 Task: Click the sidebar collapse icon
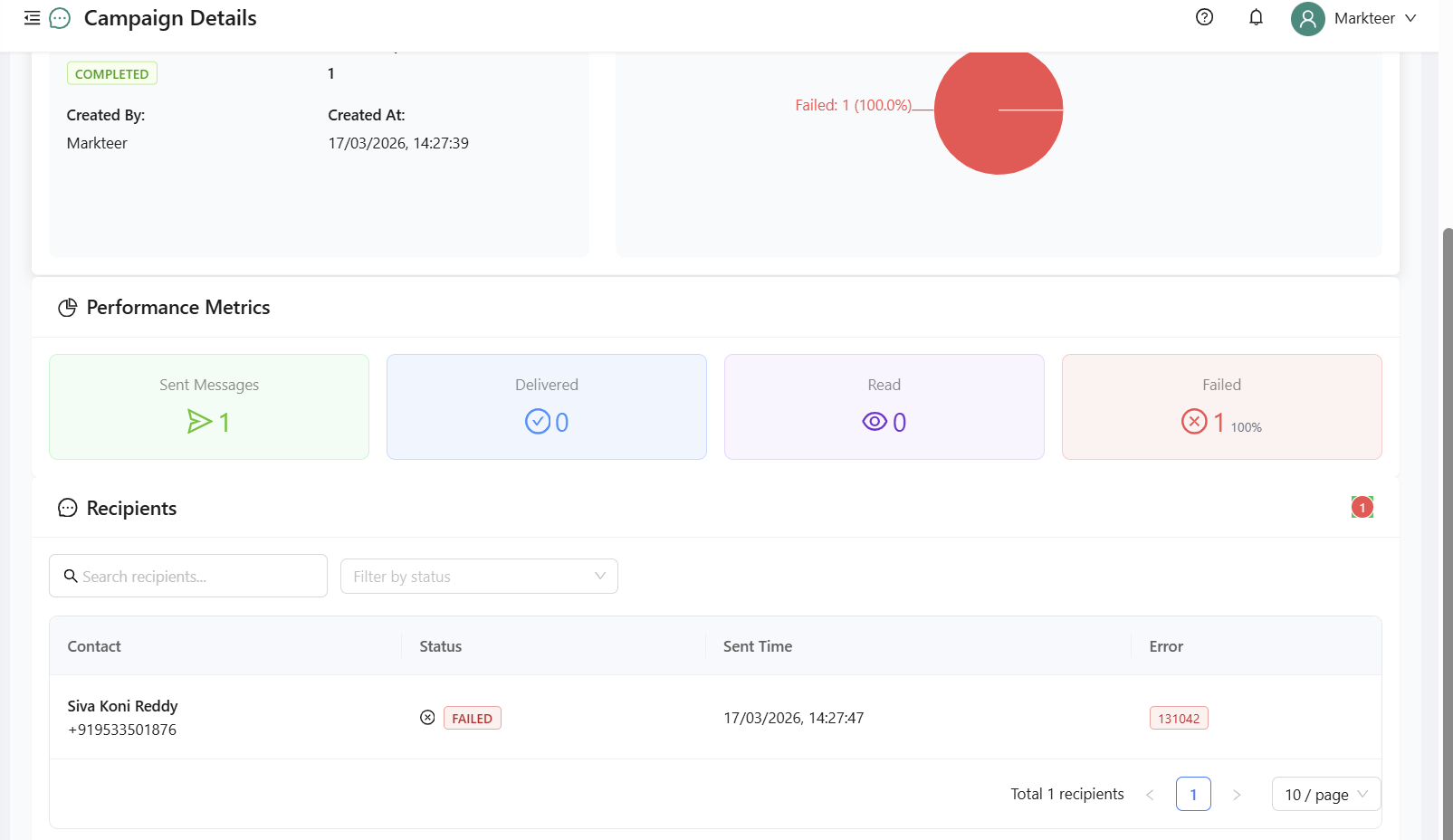click(x=32, y=17)
